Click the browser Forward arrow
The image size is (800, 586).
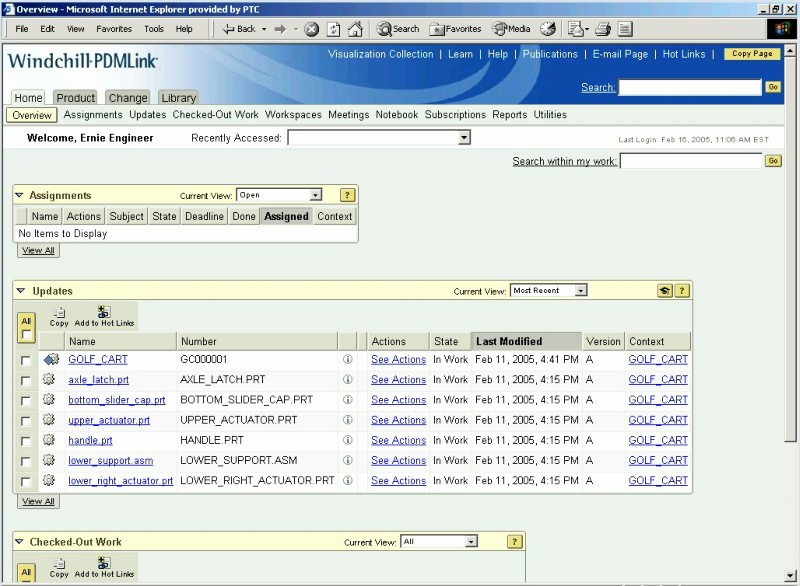coord(280,29)
